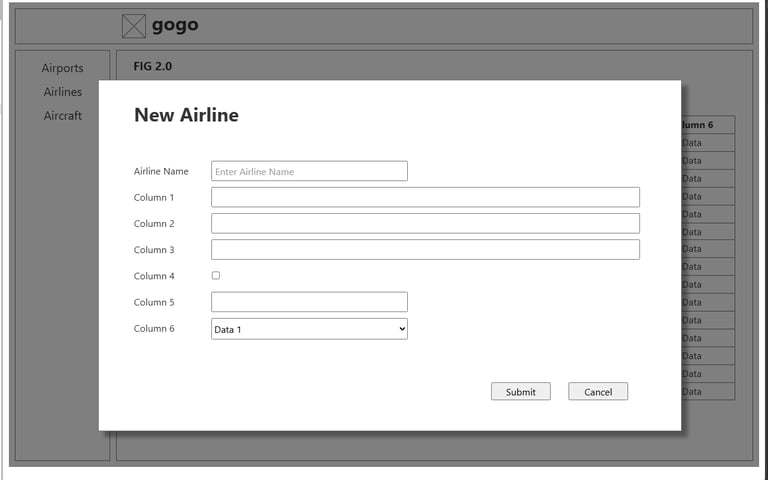The width and height of the screenshot is (768, 480).
Task: Click the Column 1 text field
Action: [x=425, y=197]
